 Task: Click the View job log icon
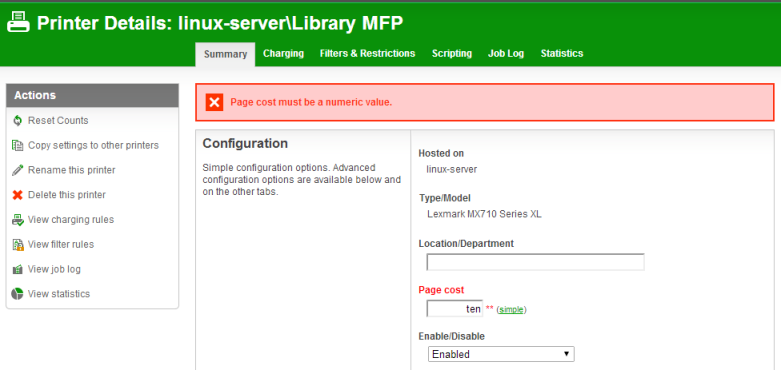point(17,269)
